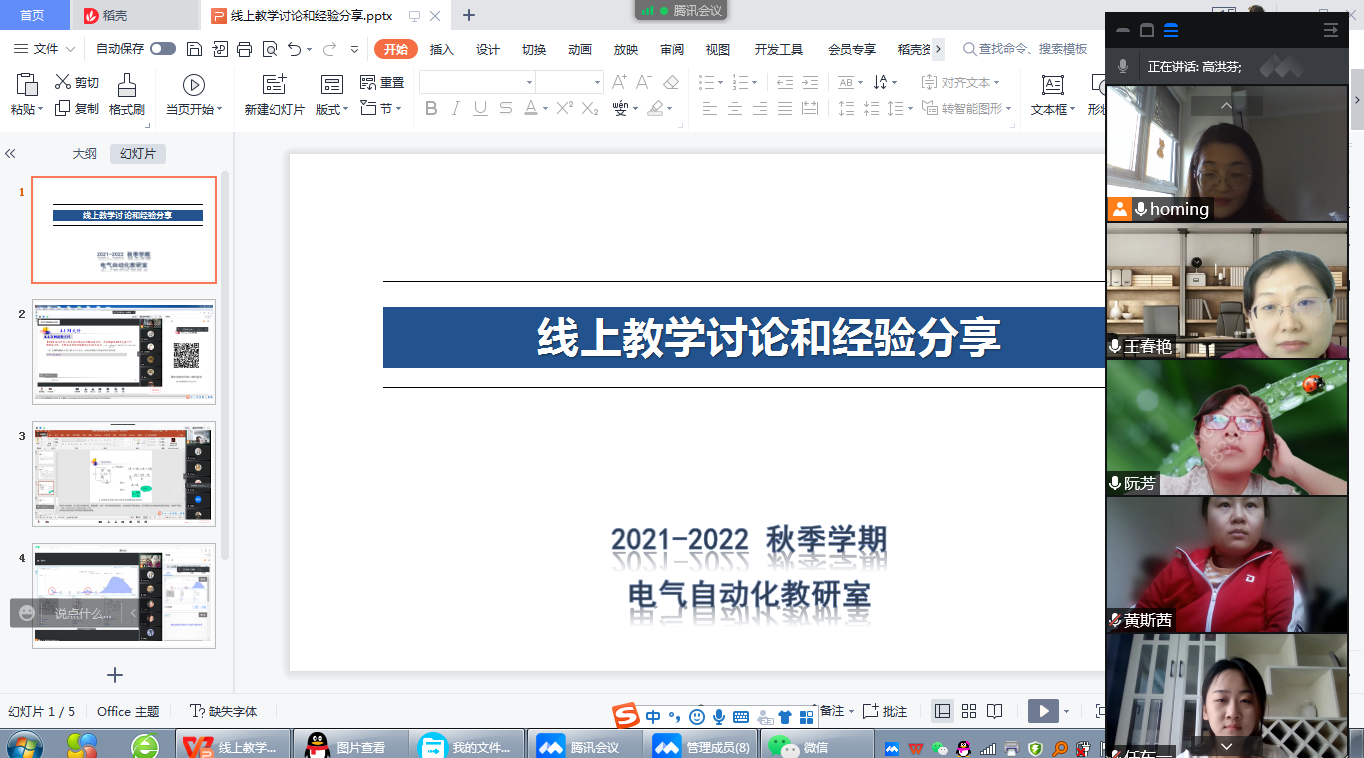Collapse the slide panel double-arrow
This screenshot has height=758, width=1364.
10,154
